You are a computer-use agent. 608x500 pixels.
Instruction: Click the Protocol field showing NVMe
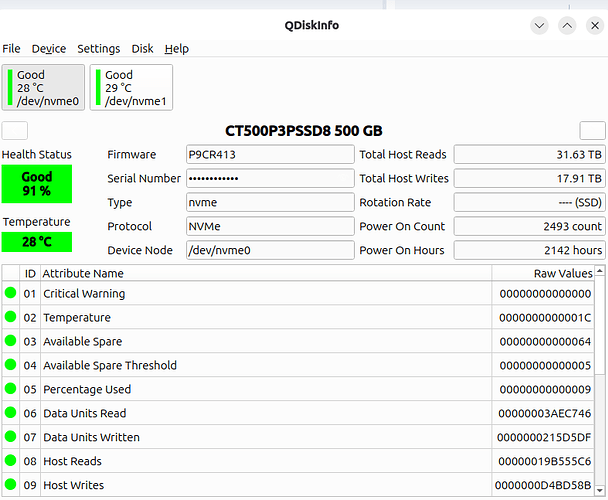pos(270,226)
